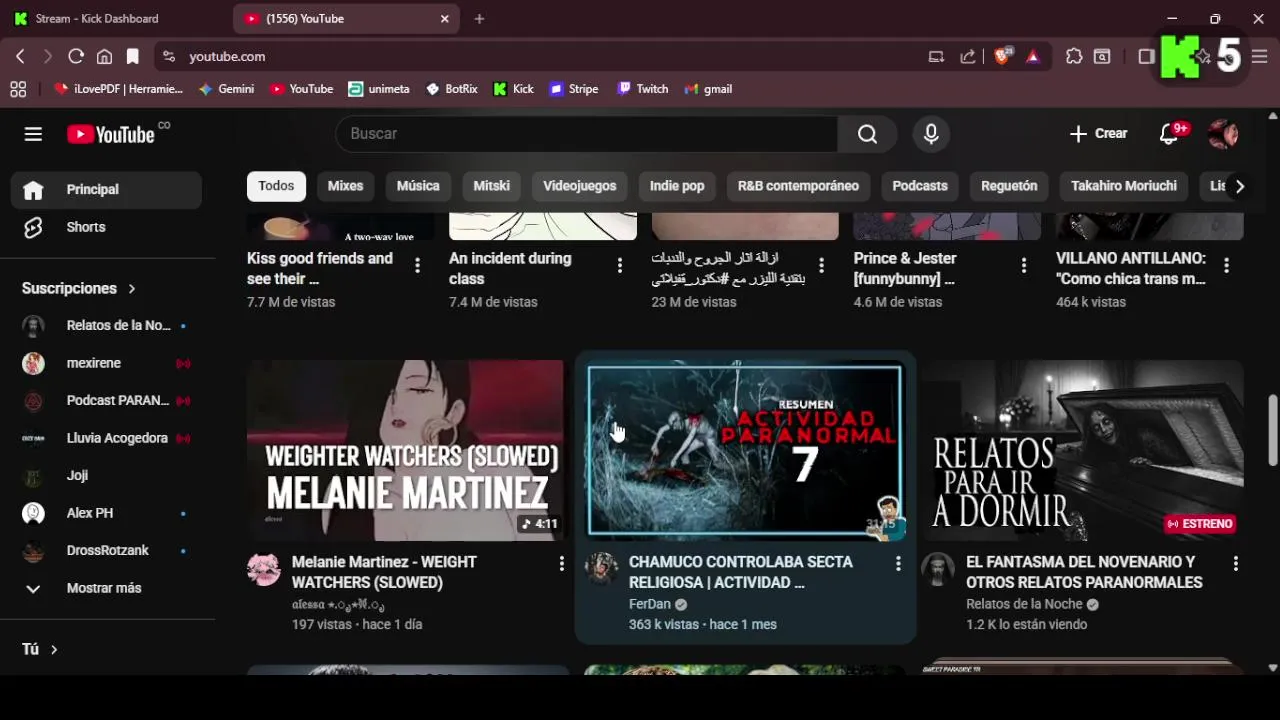Open the Kick bookmark

(514, 89)
